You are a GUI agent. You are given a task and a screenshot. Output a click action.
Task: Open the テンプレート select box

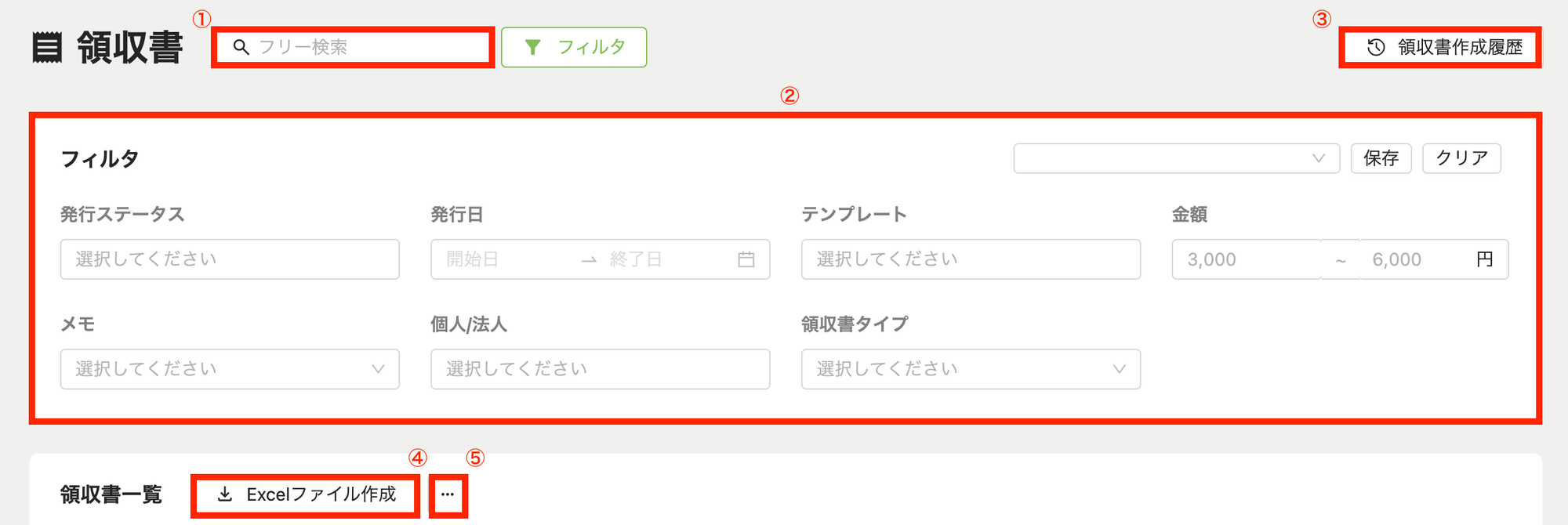click(971, 259)
